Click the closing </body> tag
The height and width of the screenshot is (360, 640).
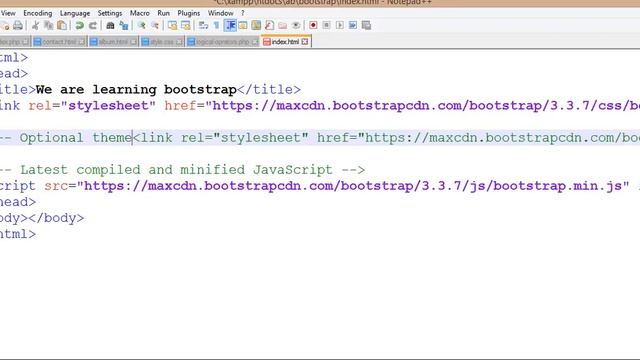[x=56, y=218]
